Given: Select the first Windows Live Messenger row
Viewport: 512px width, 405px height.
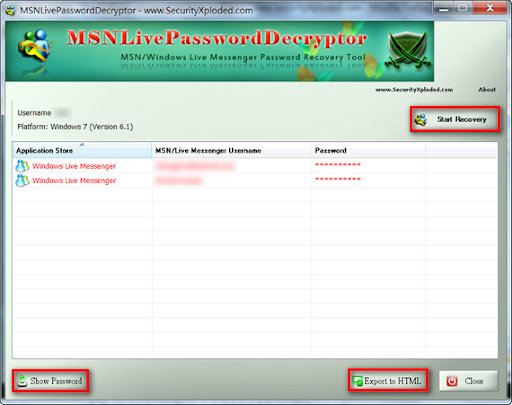Looking at the screenshot, I should point(255,166).
